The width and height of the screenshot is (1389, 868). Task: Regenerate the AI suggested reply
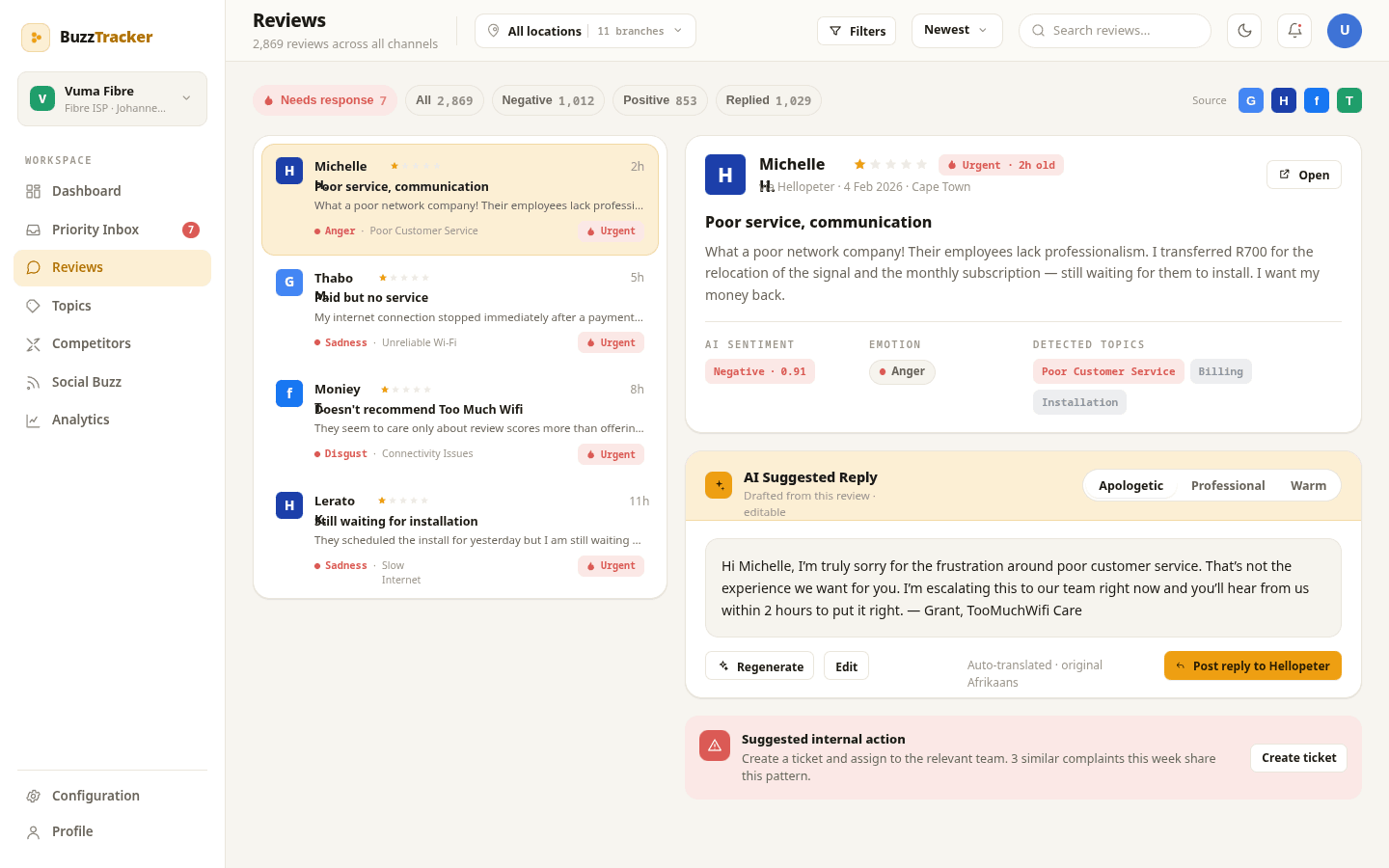(759, 666)
